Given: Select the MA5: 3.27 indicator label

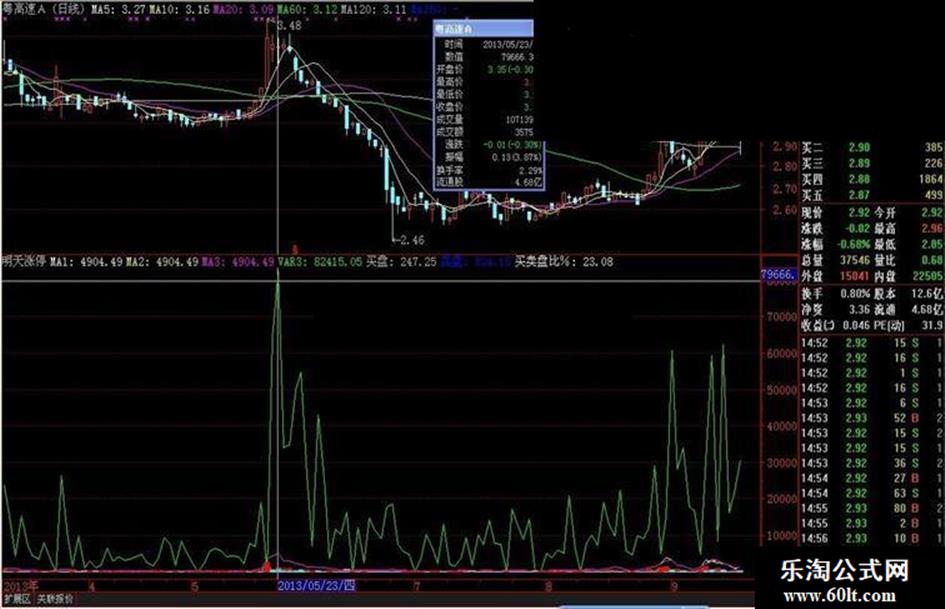Looking at the screenshot, I should (x=118, y=9).
